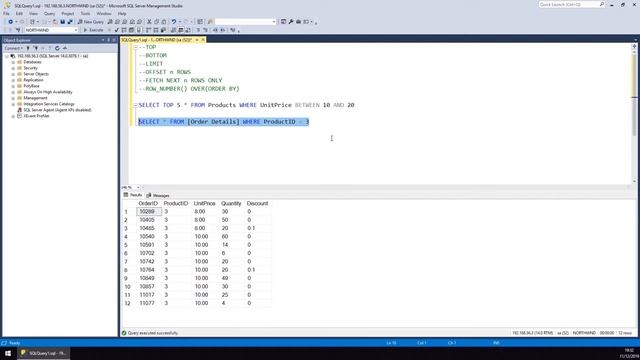
Task: Open the zoom percentage dropdown
Action: point(138,187)
